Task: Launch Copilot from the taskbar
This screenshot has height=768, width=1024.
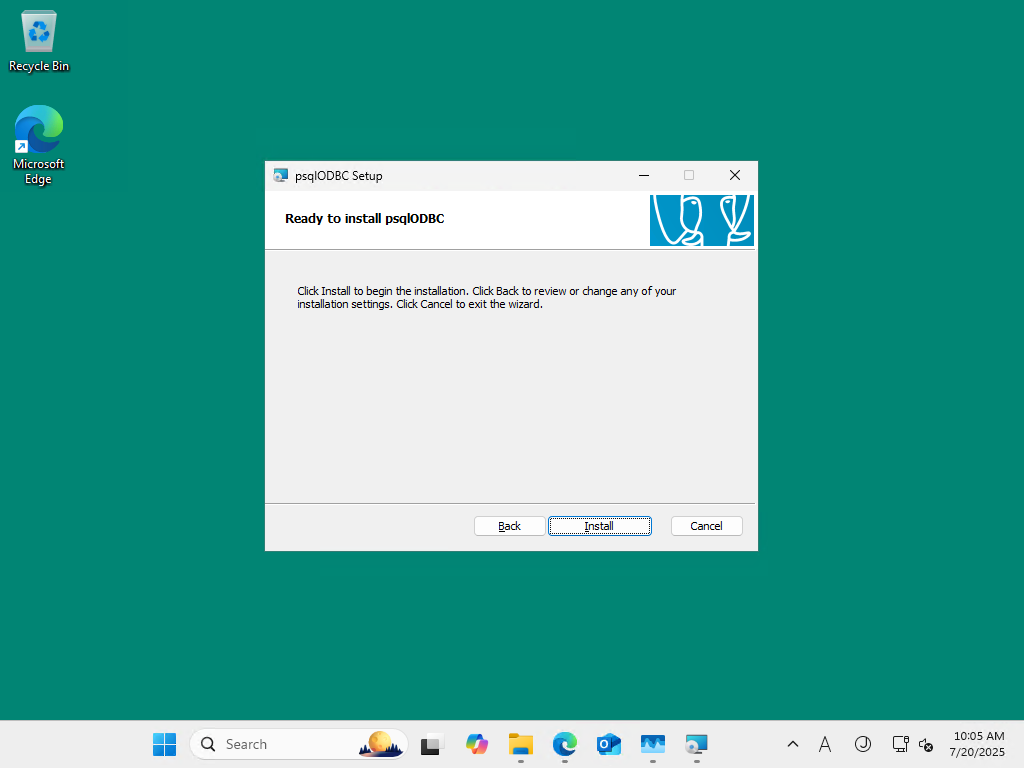Action: coord(477,744)
